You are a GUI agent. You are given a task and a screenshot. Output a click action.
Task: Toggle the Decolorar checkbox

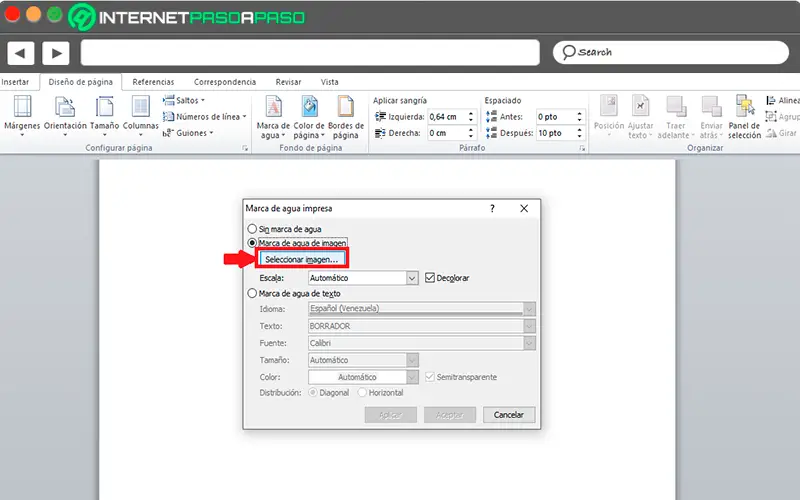430,278
